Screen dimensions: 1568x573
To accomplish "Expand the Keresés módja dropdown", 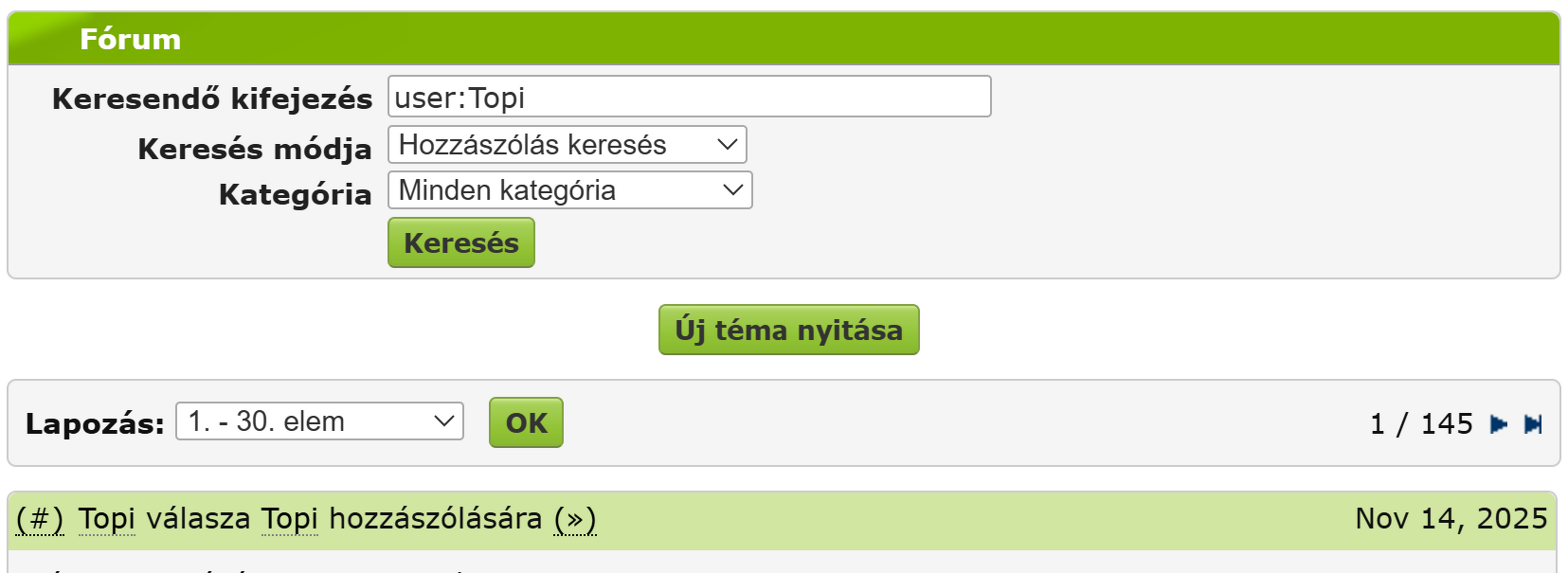I will pyautogui.click(x=567, y=145).
